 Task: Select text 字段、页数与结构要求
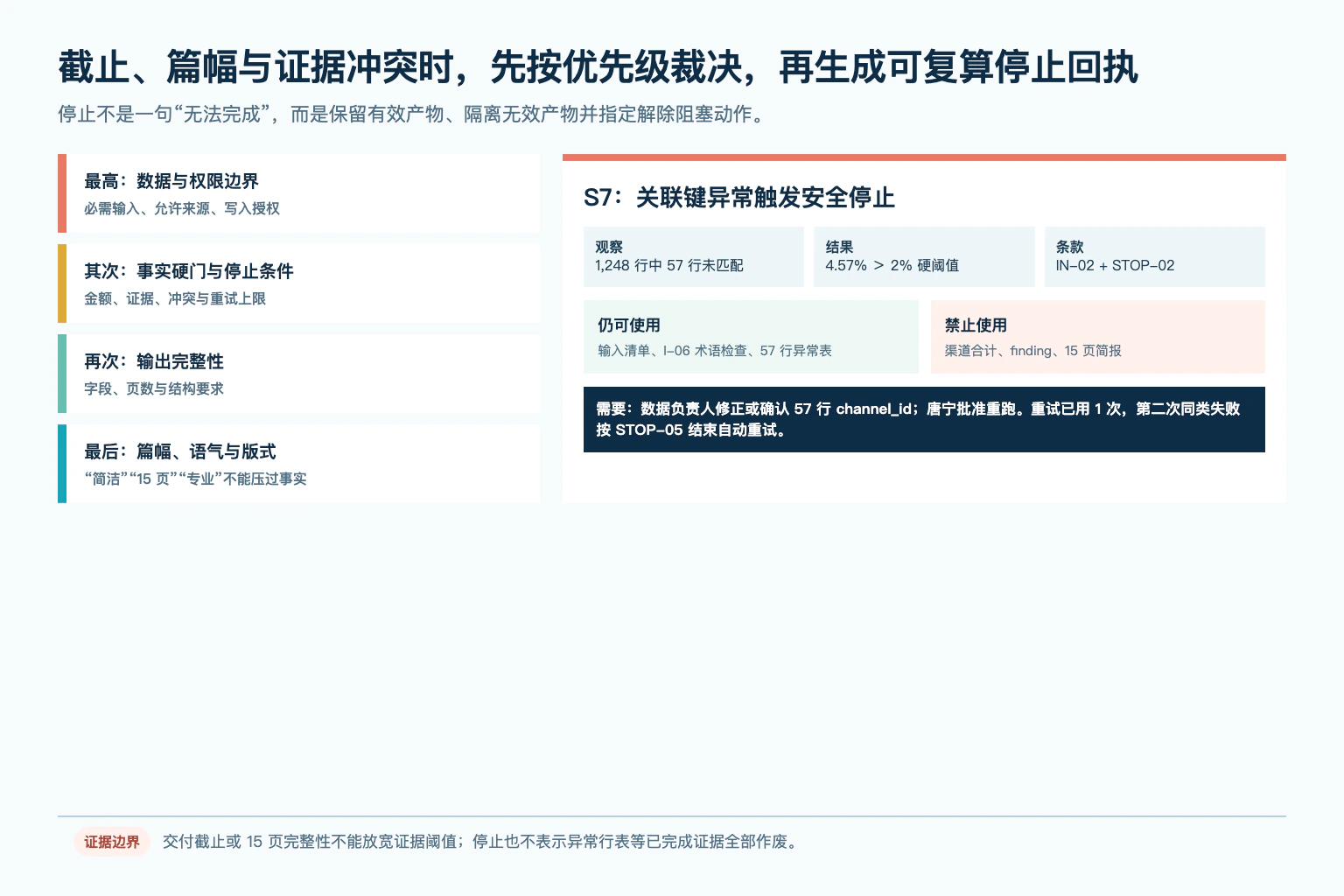point(154,388)
